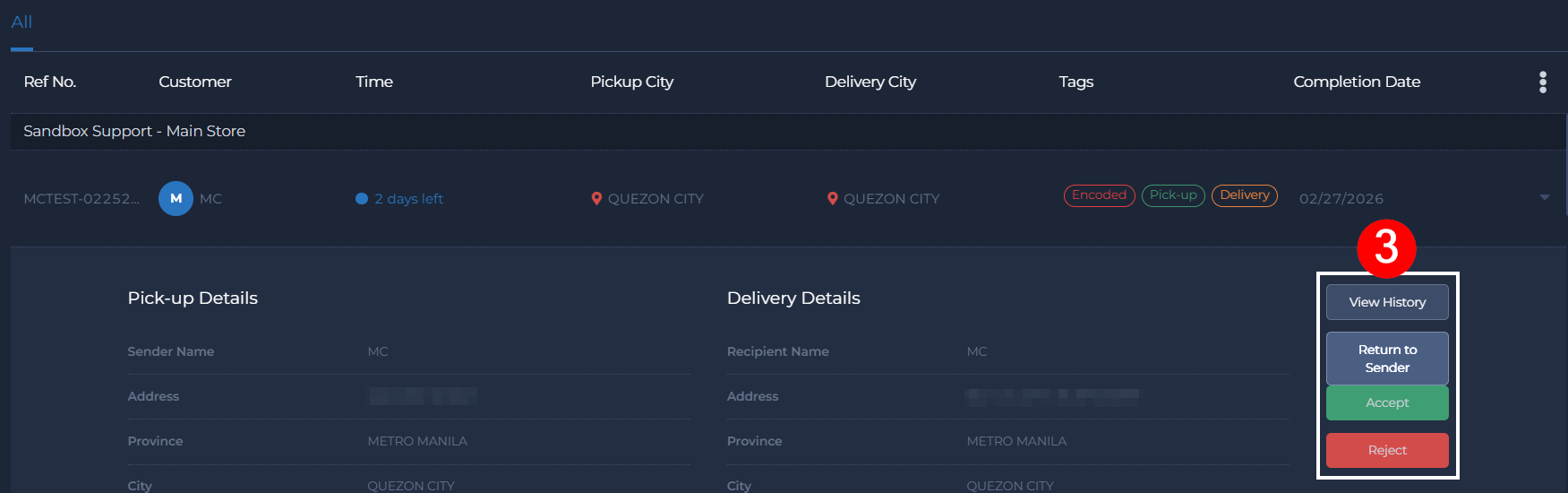
Task: Sort by Customer column header
Action: point(195,82)
